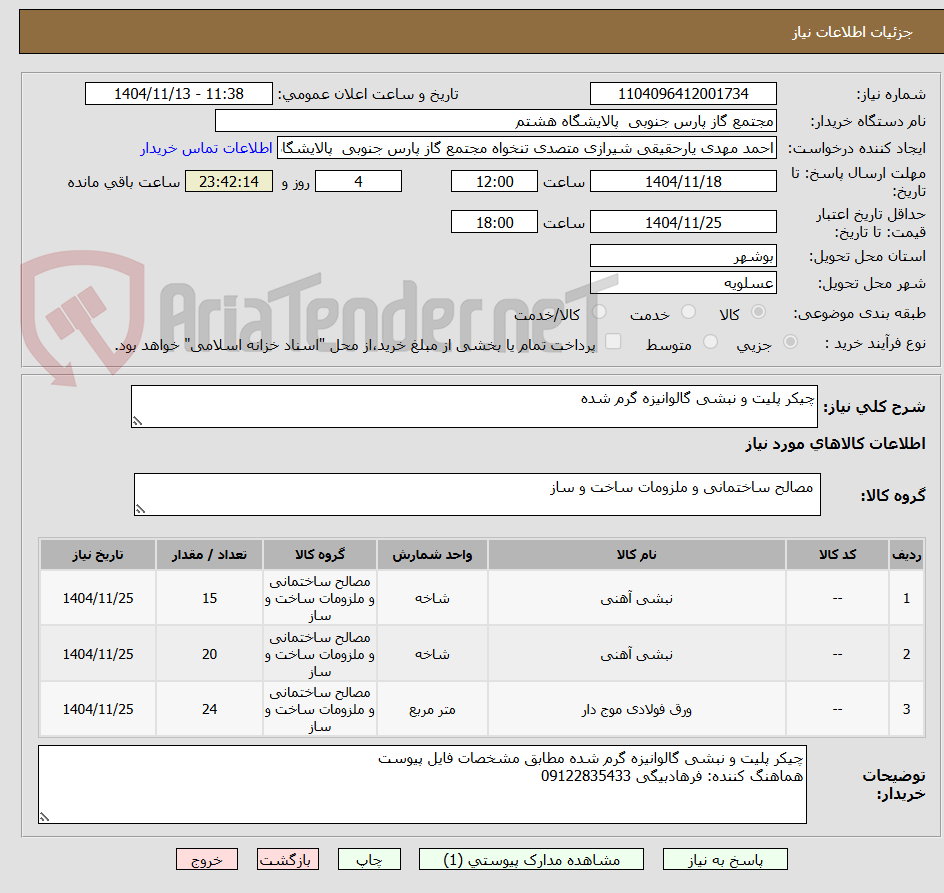Screen dimensions: 944x893
Task: Select the کالا/خدمت radio button
Action: pyautogui.click(x=599, y=312)
